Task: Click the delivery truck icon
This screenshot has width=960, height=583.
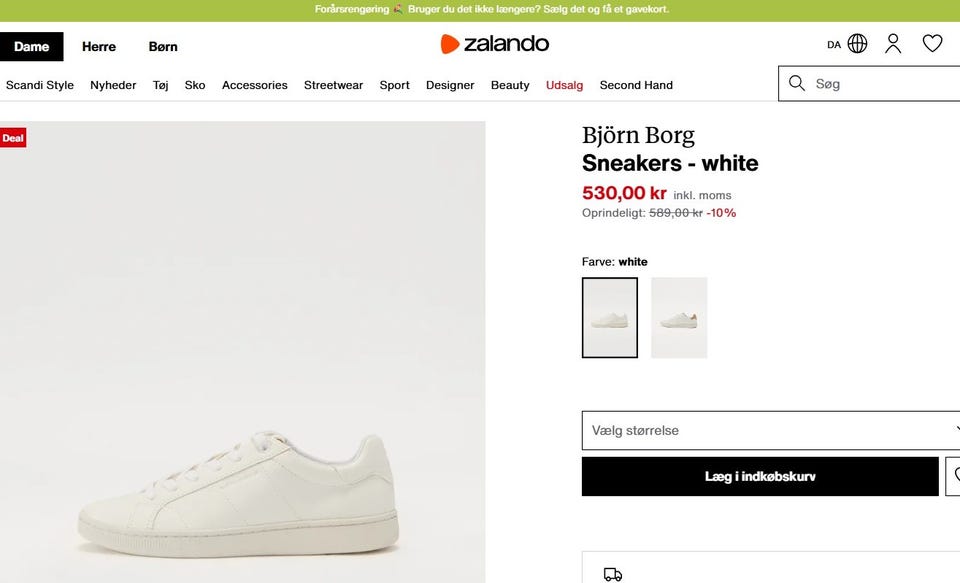Action: [x=613, y=574]
